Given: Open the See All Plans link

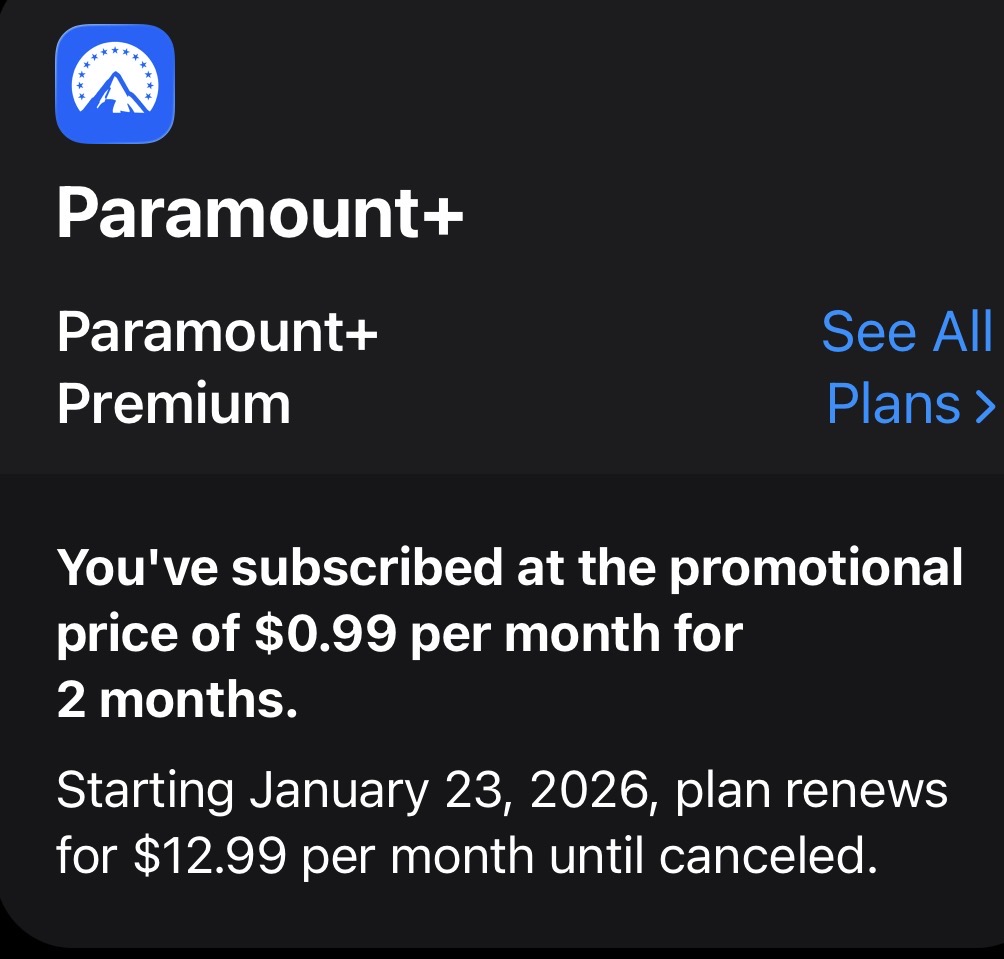Looking at the screenshot, I should point(907,367).
